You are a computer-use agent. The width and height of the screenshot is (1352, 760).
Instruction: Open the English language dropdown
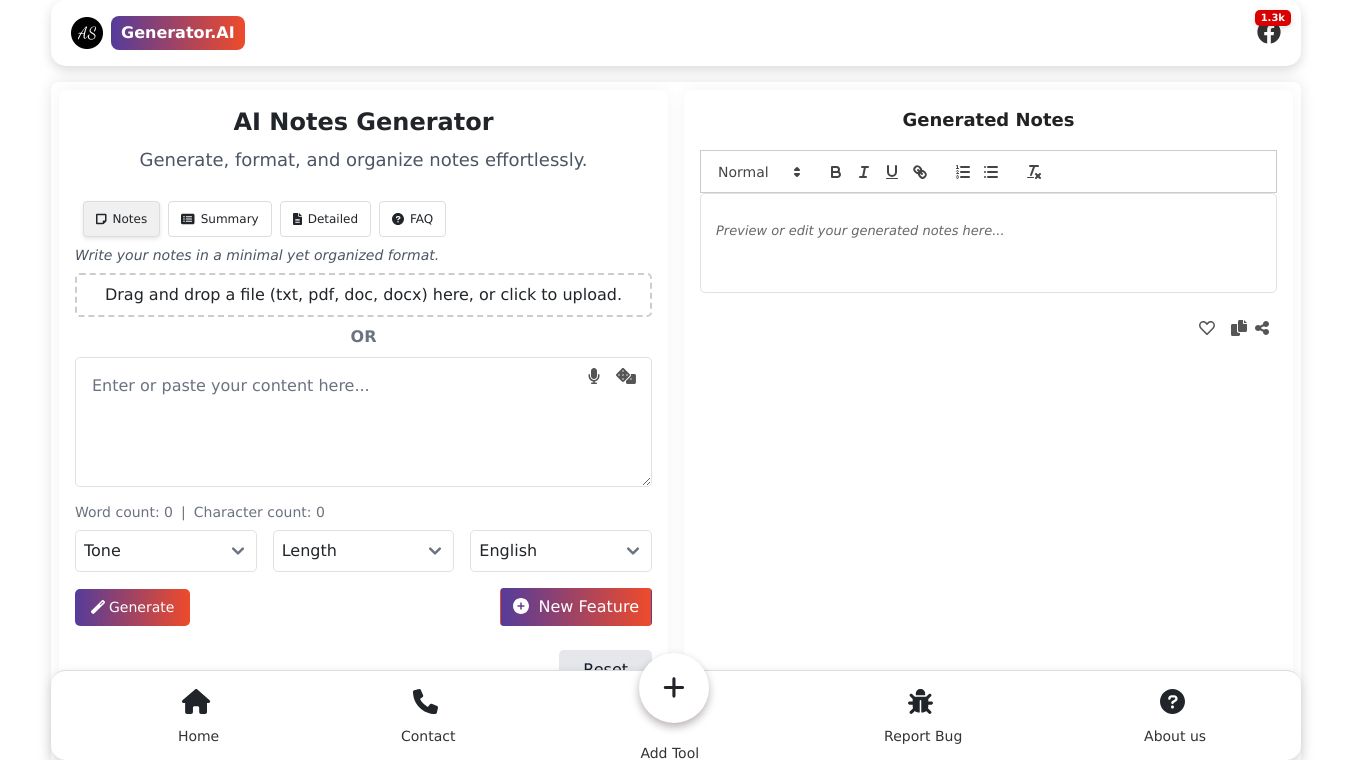(x=561, y=551)
